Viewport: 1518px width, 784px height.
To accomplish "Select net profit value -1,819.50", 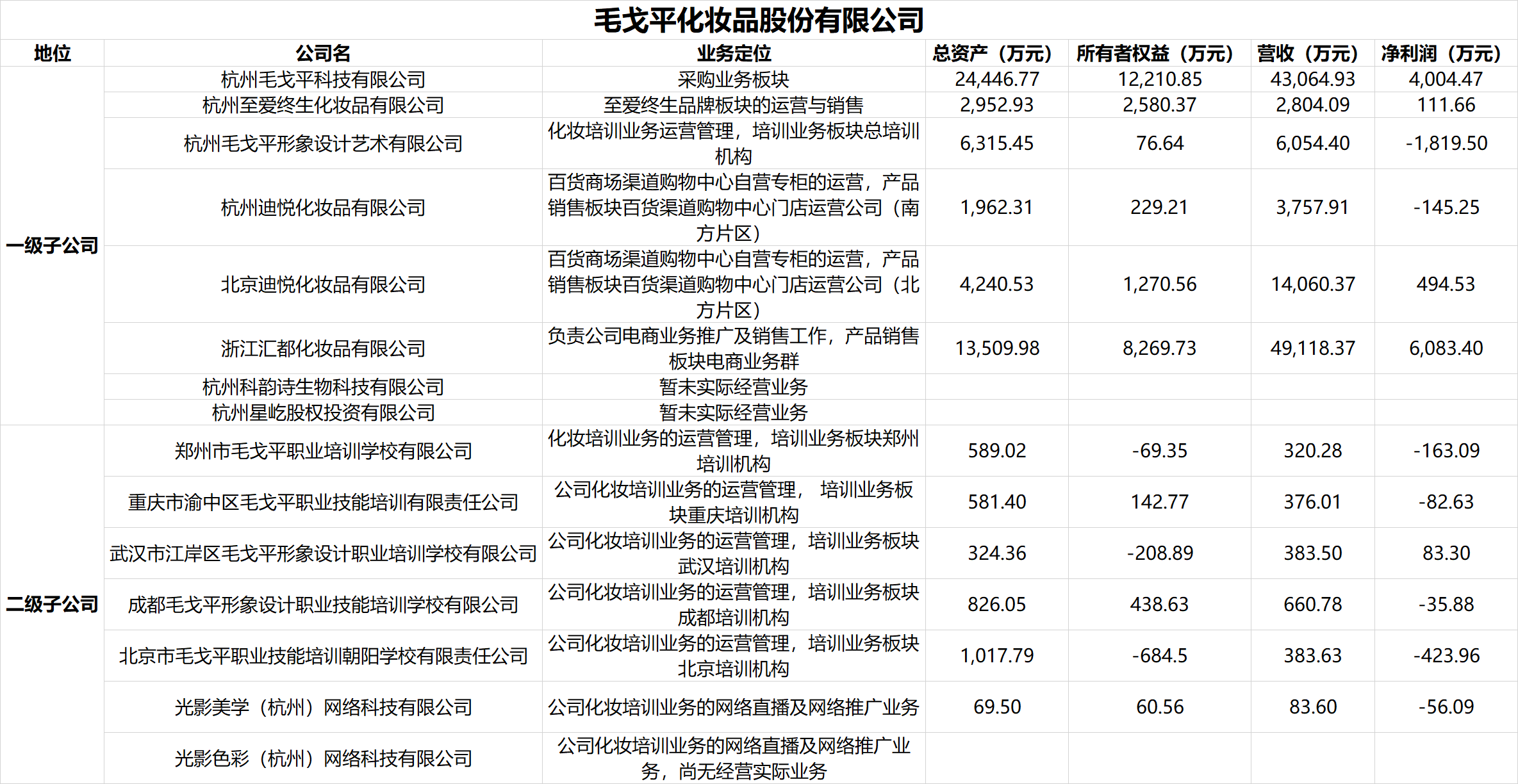I will 1446,143.
